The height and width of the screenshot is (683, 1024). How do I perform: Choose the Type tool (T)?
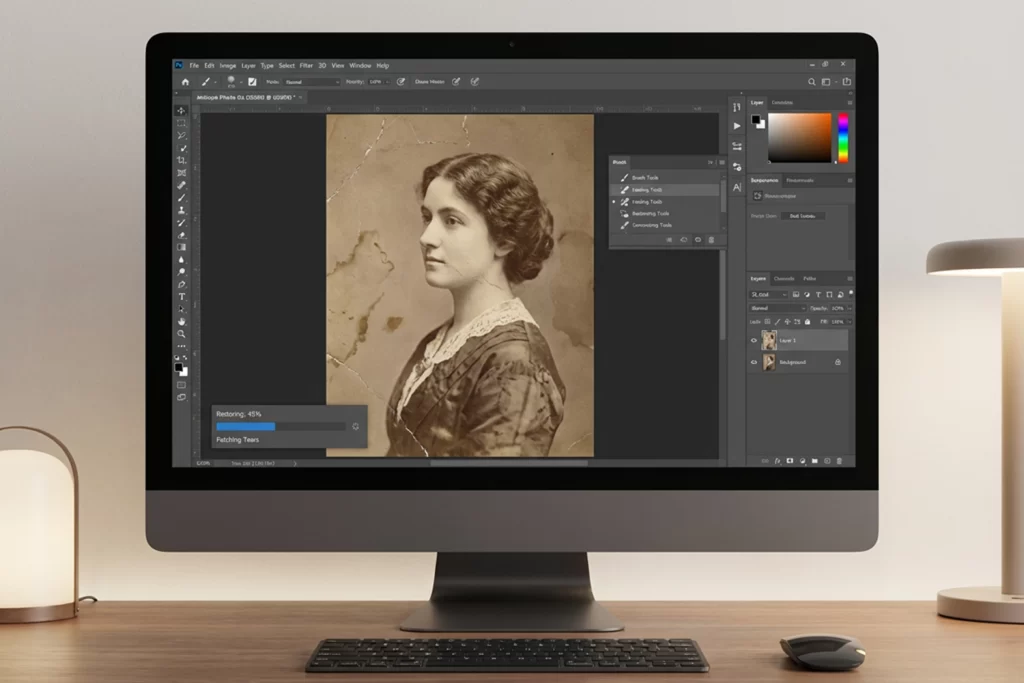(x=181, y=296)
